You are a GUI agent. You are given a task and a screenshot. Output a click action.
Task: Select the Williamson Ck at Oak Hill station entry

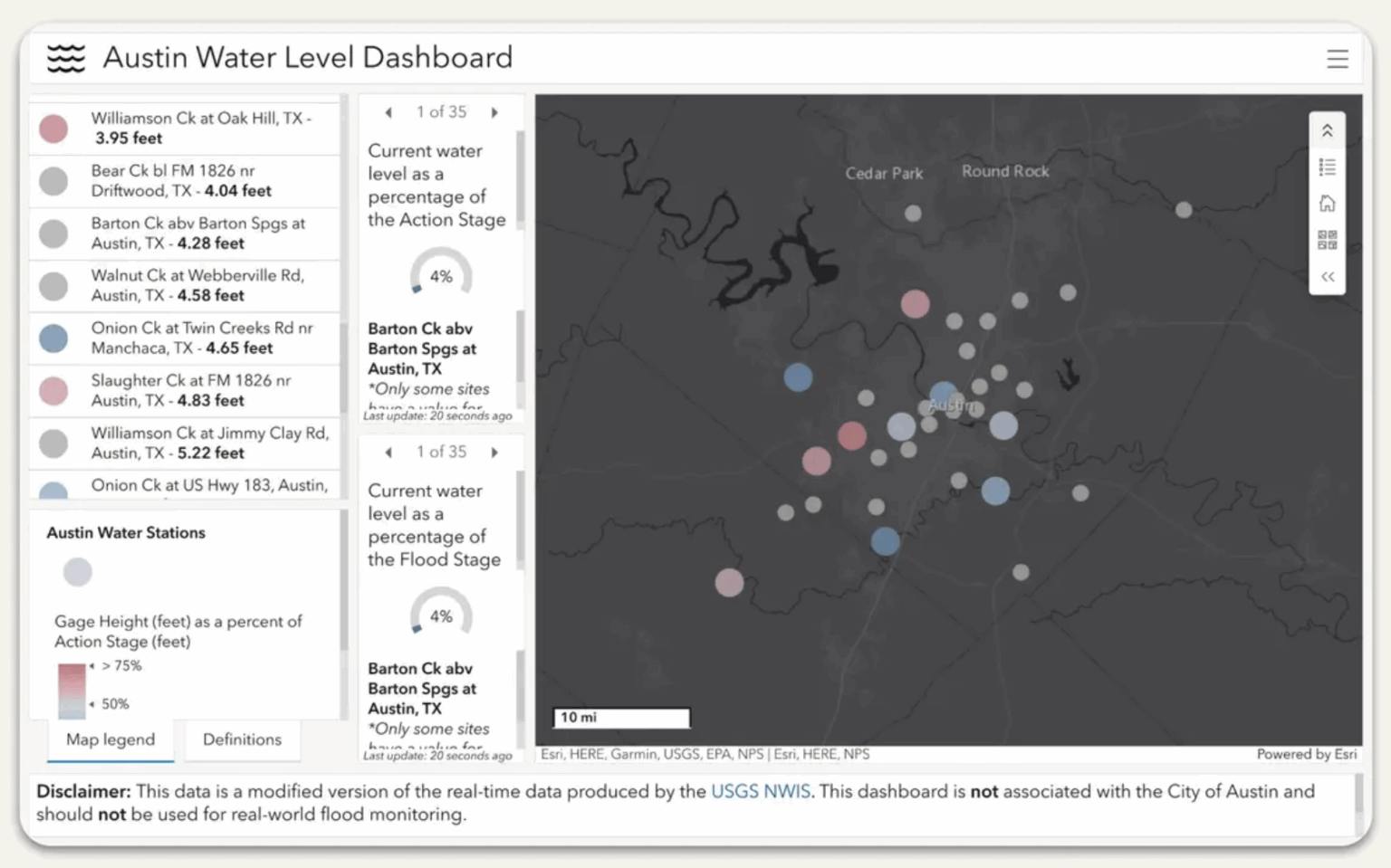[184, 128]
